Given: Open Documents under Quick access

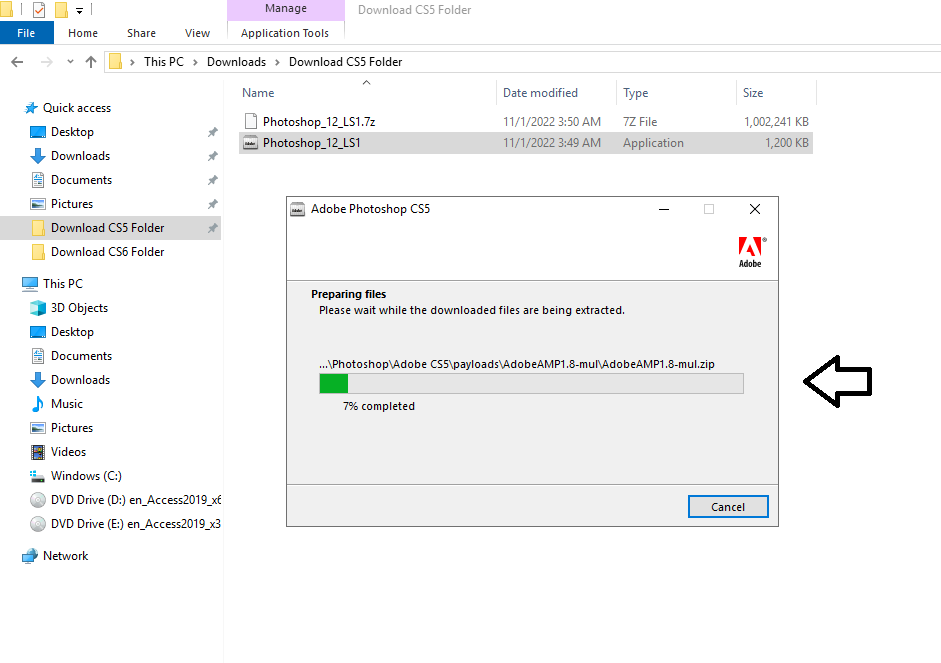Looking at the screenshot, I should 81,180.
